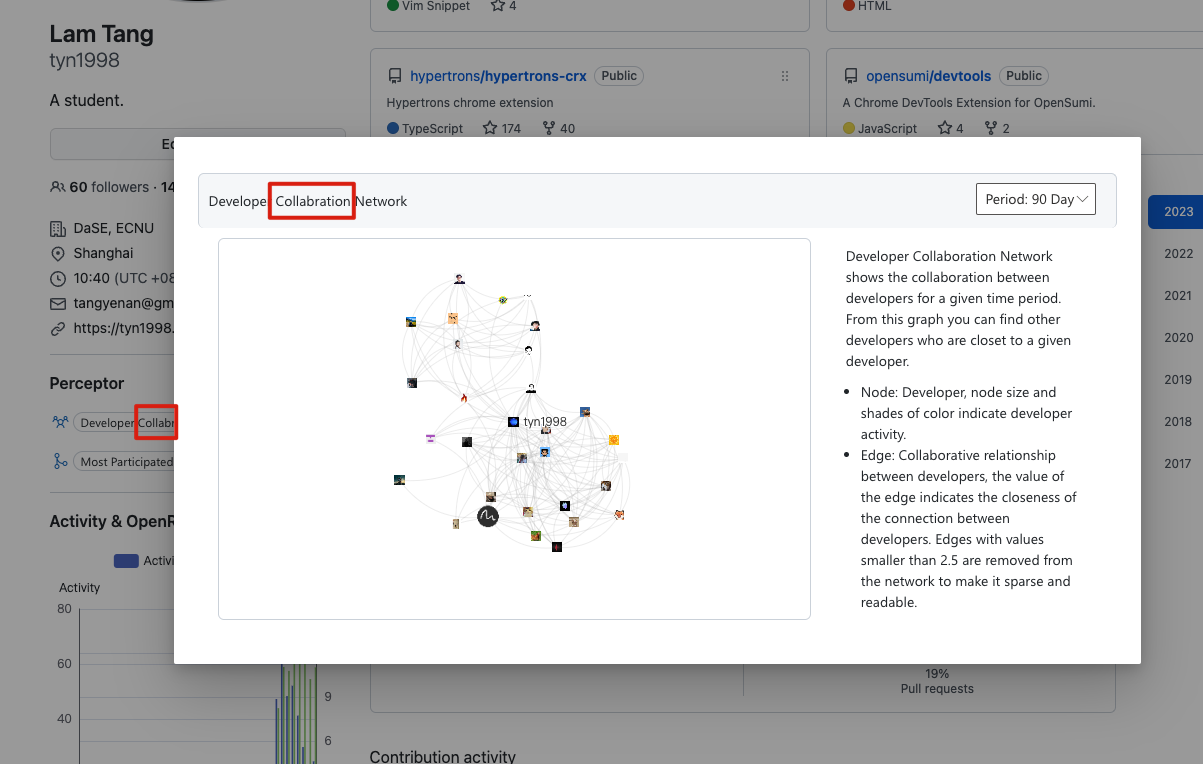Click the followers people icon under the bio
Screen dimensions: 1203x764
coord(57,186)
